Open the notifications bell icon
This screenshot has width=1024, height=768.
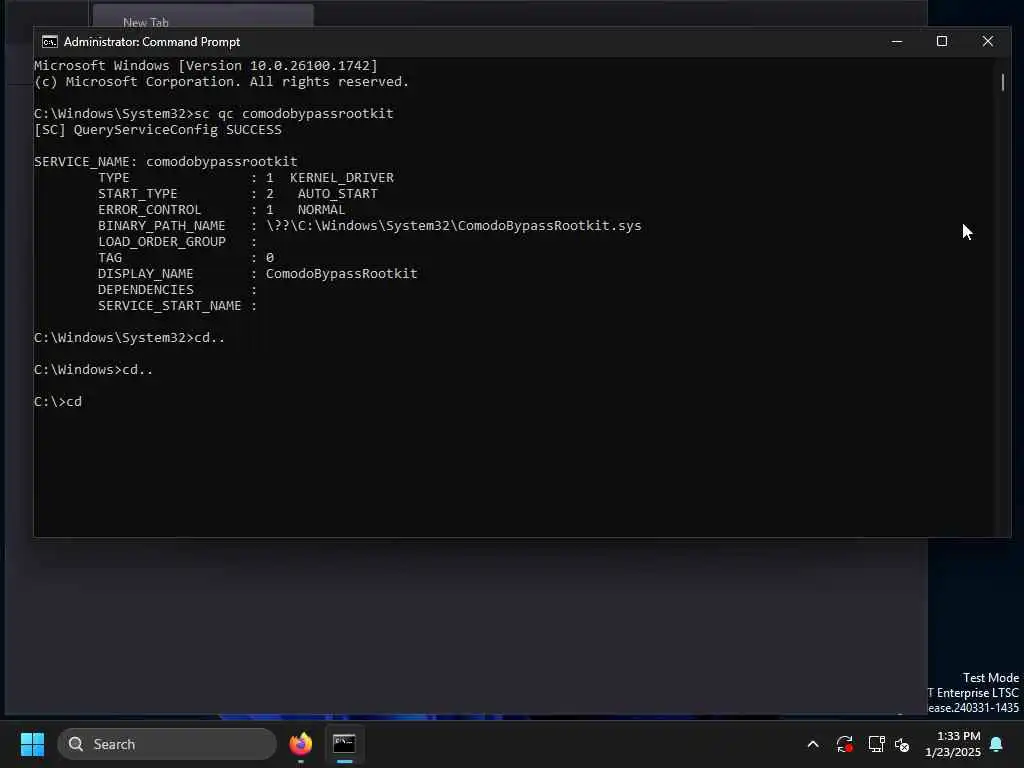point(997,744)
